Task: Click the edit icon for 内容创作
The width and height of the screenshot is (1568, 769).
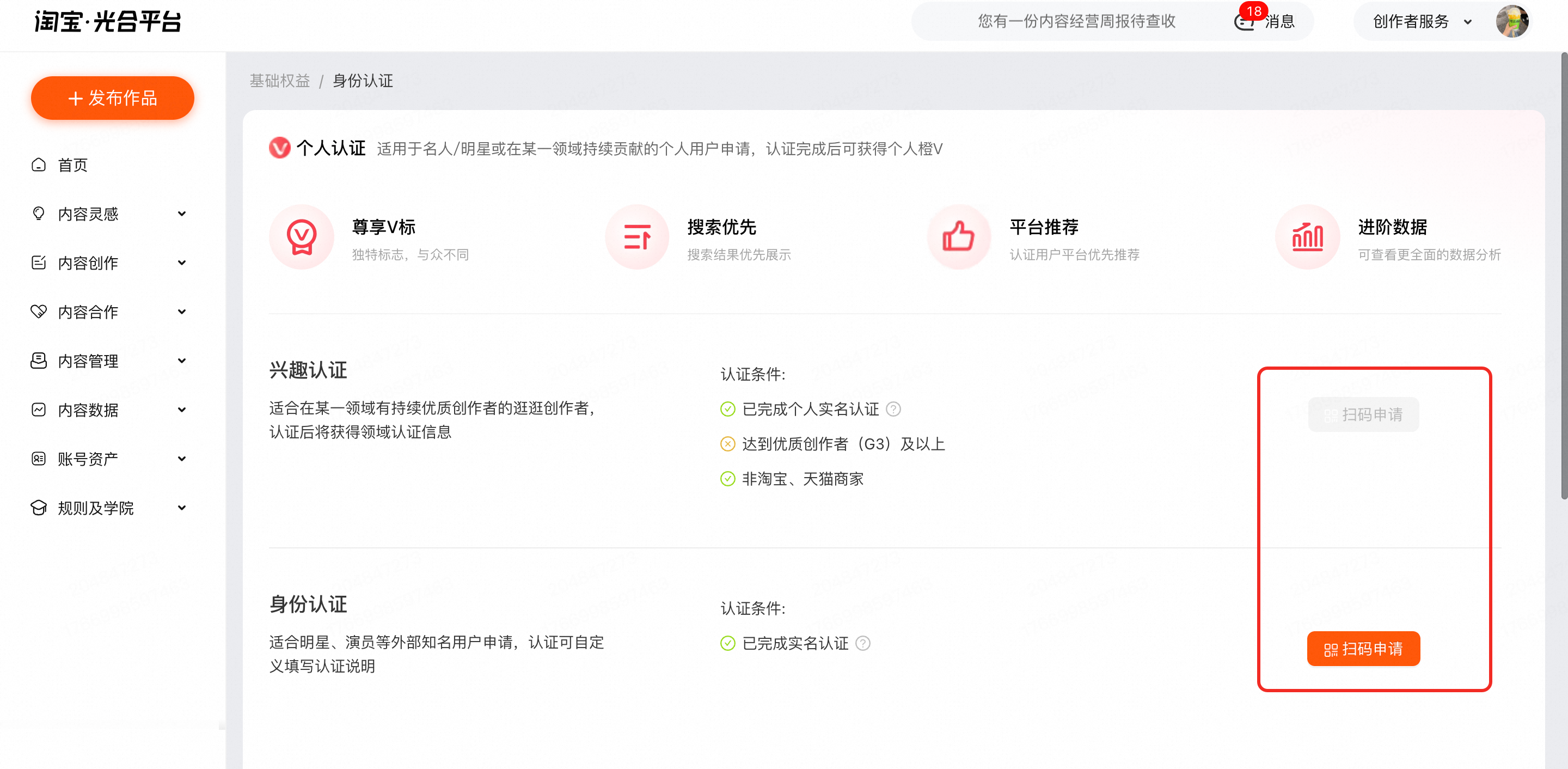Action: [38, 263]
